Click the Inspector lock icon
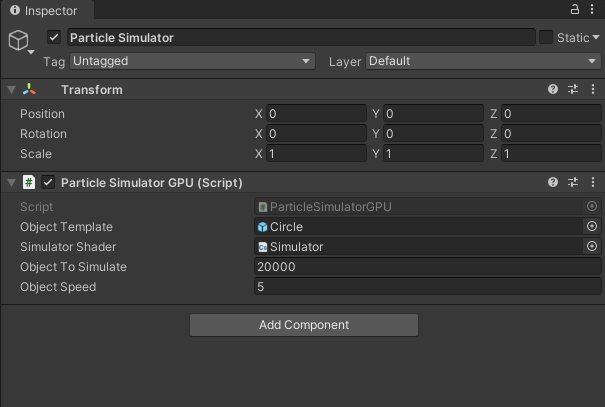Screen dimensions: 605x407 [x=574, y=9]
